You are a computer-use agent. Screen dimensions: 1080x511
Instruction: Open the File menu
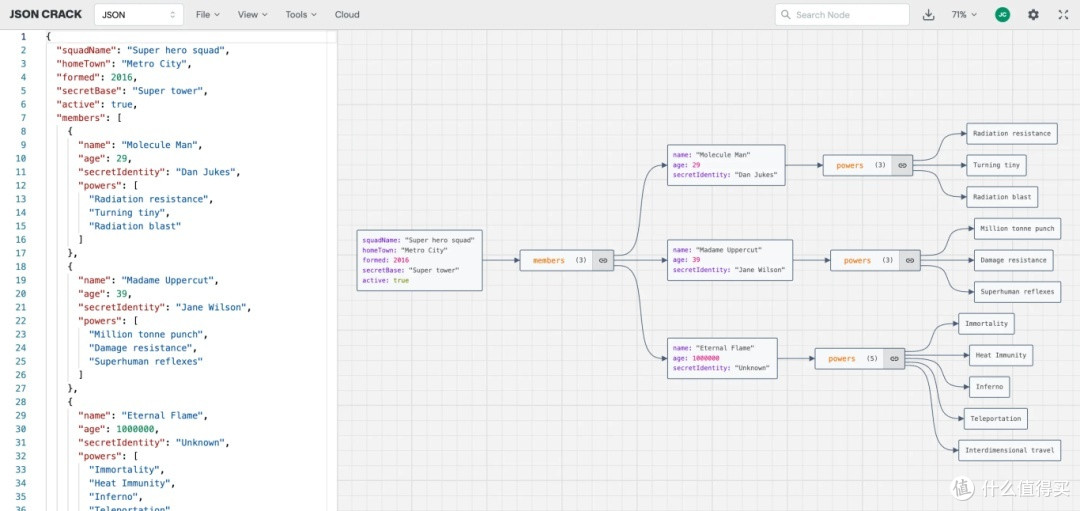[x=207, y=14]
